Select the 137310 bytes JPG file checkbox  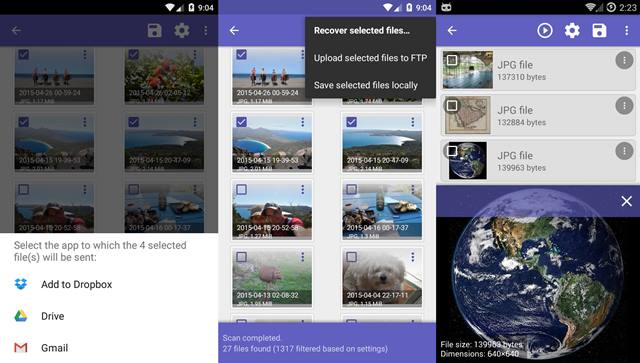[451, 60]
